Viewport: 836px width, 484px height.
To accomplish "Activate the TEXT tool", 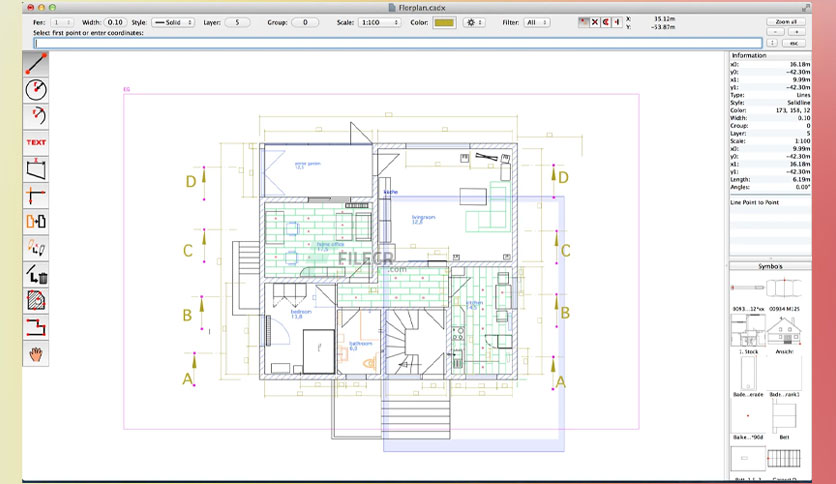I will (x=36, y=142).
